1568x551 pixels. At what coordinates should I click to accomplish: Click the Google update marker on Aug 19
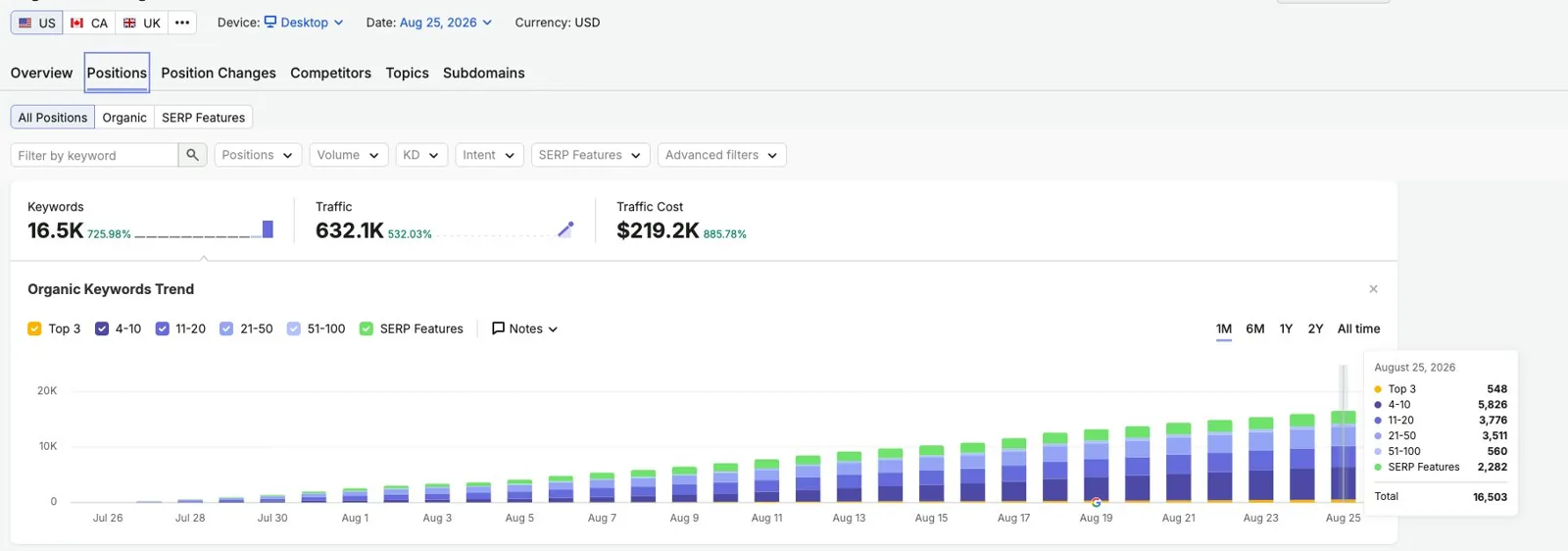click(1096, 502)
